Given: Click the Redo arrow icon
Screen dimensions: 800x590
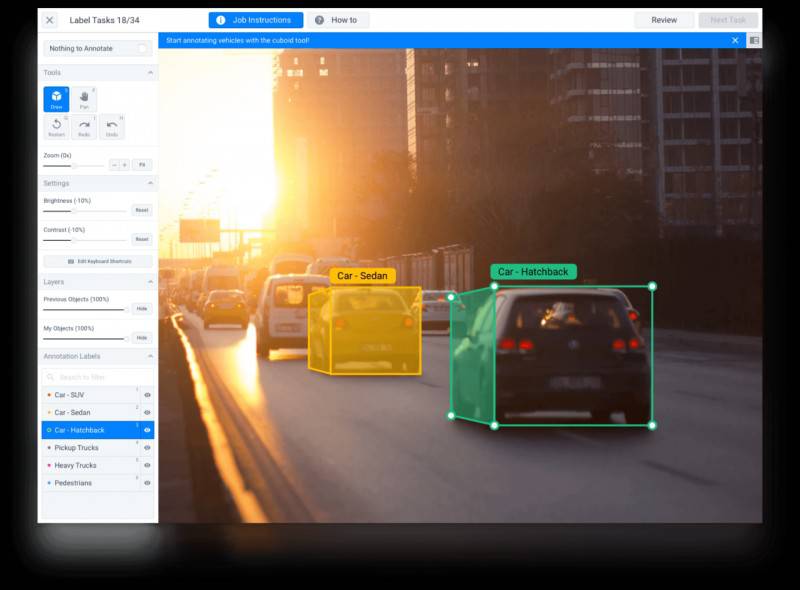Looking at the screenshot, I should click(84, 126).
